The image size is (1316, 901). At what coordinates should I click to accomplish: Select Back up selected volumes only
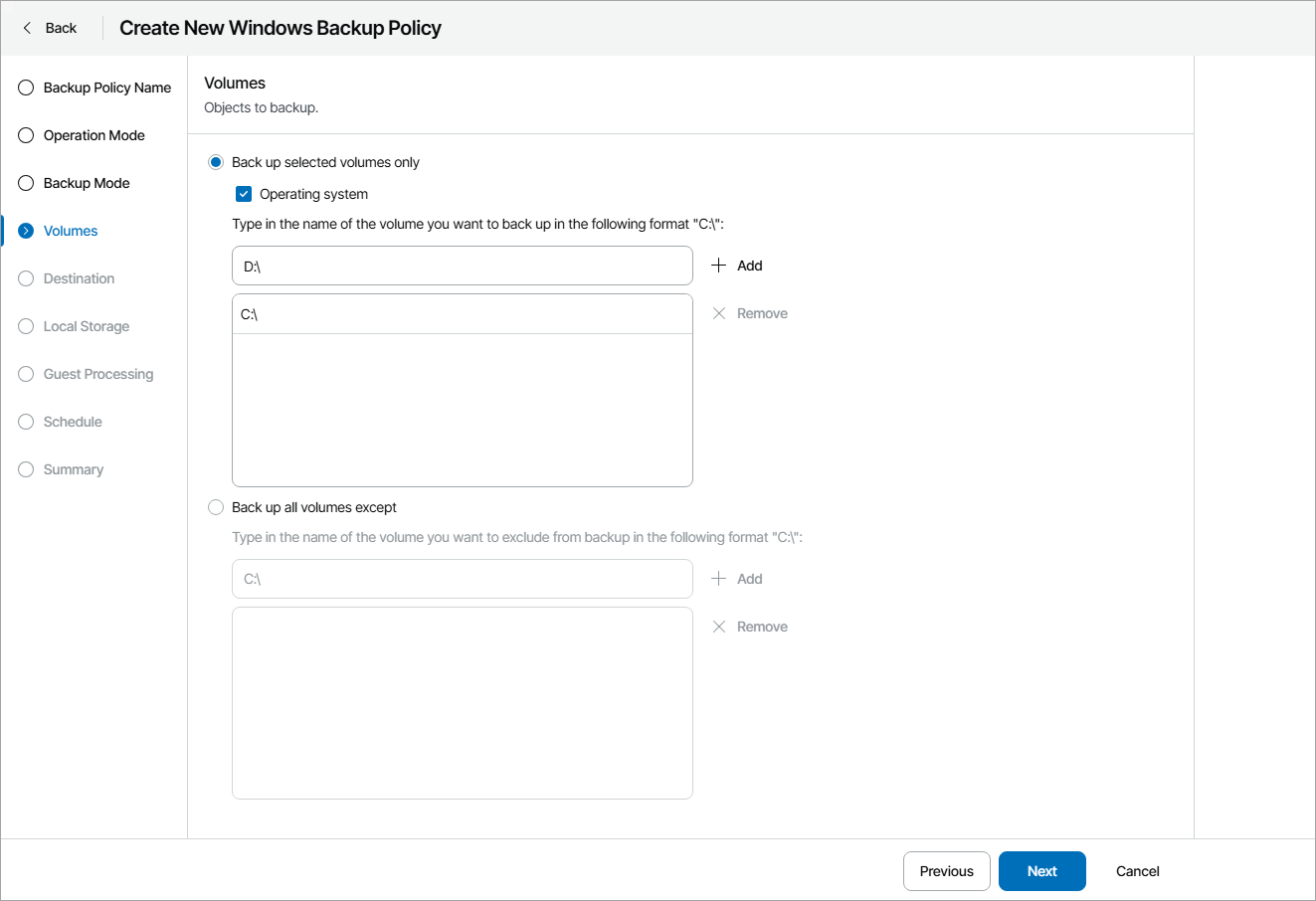click(216, 162)
